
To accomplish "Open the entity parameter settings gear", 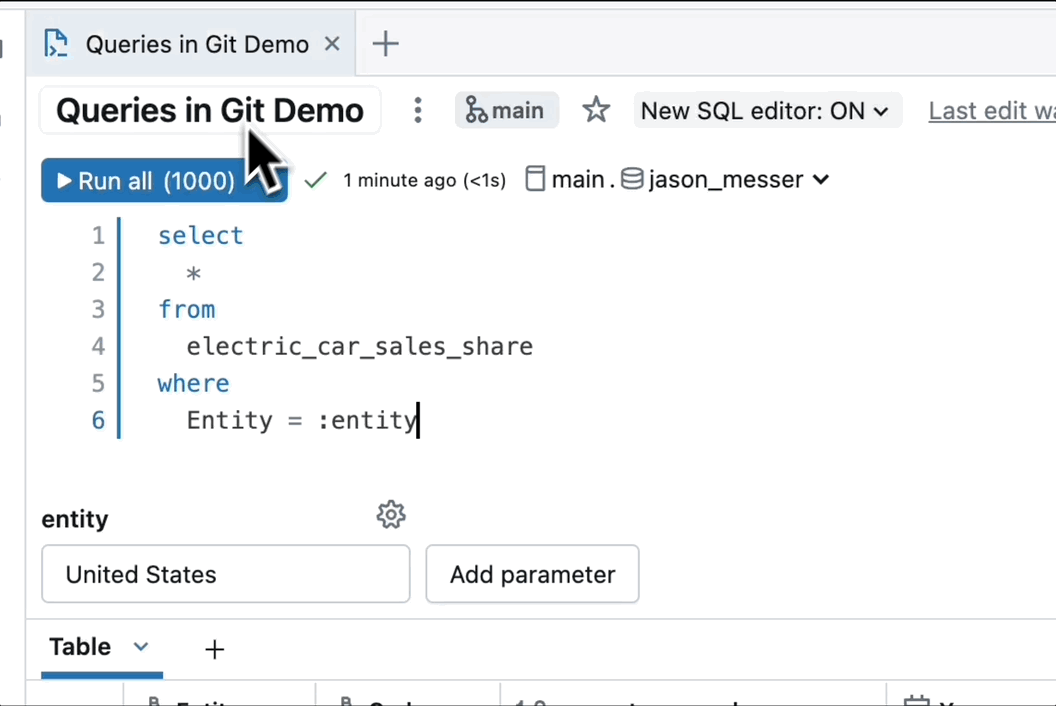I will point(391,514).
